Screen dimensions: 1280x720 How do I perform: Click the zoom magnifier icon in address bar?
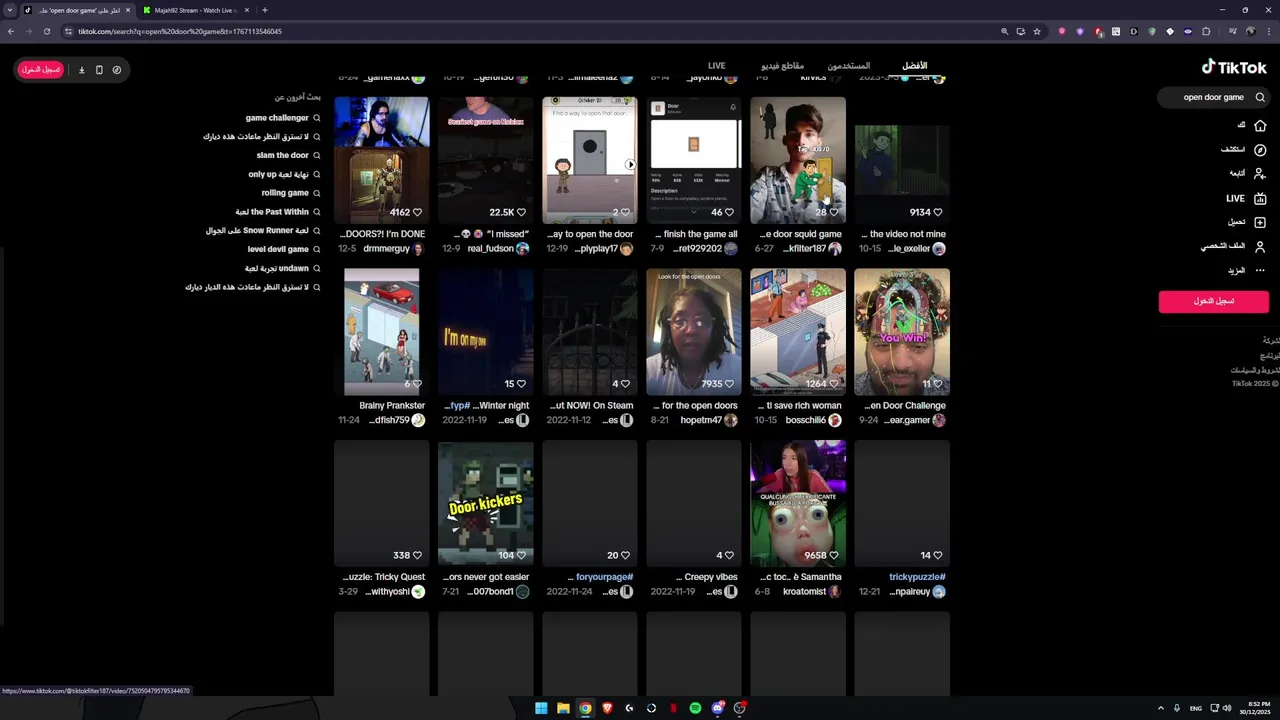[x=1004, y=31]
